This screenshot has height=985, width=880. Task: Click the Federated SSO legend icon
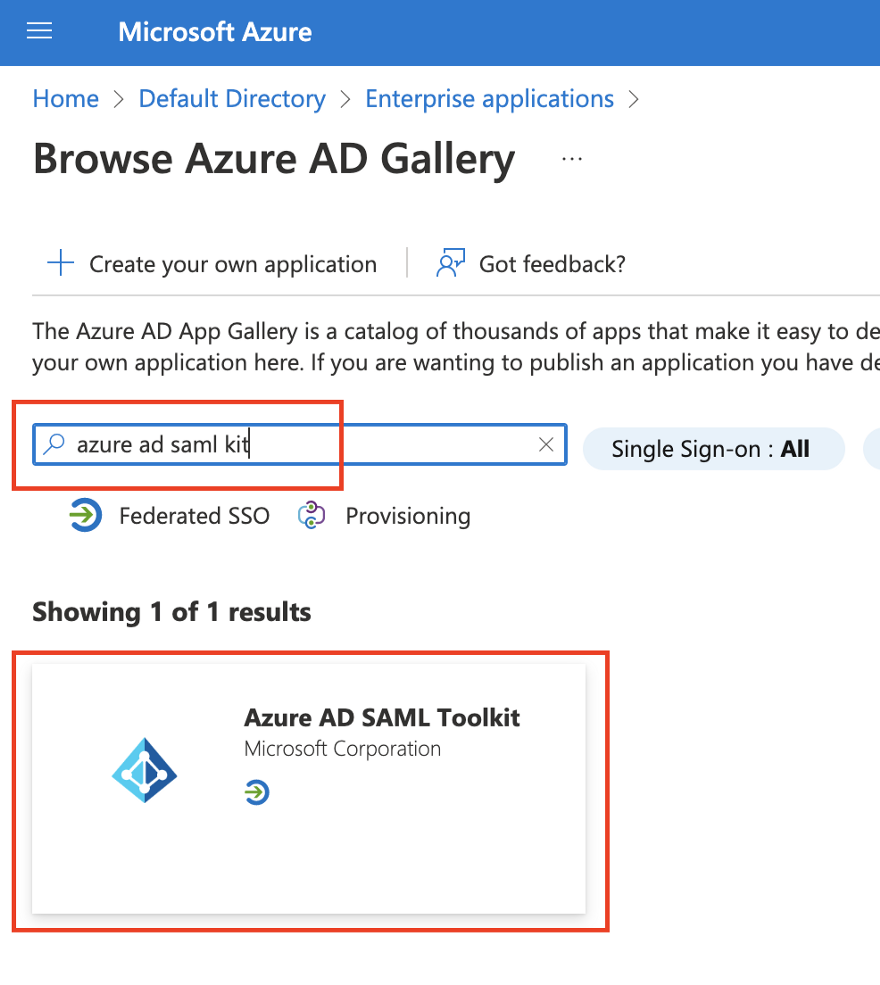click(86, 516)
